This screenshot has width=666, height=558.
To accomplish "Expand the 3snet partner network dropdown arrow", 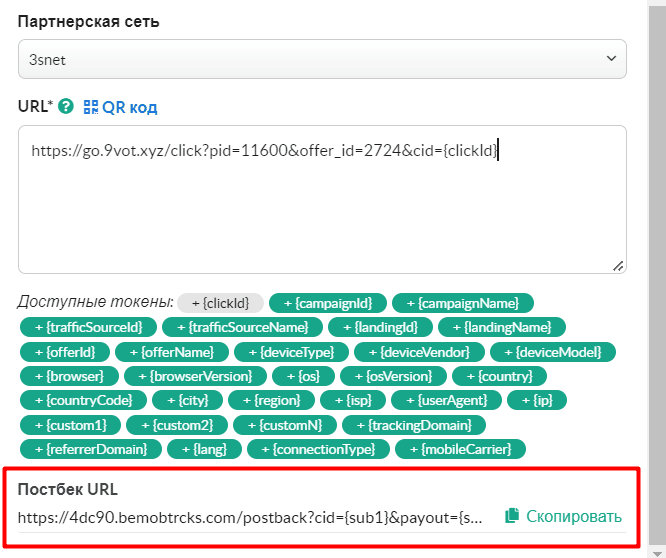I will 611,59.
